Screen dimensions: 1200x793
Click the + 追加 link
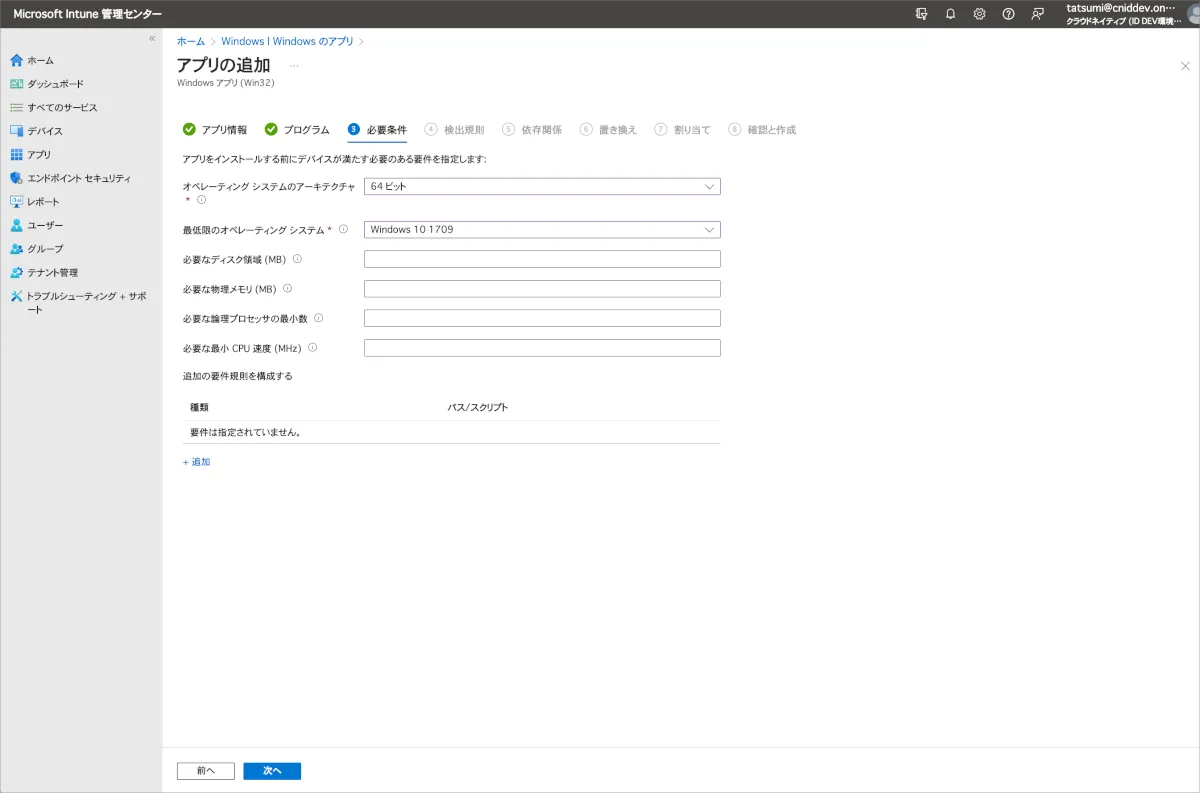[x=196, y=462]
